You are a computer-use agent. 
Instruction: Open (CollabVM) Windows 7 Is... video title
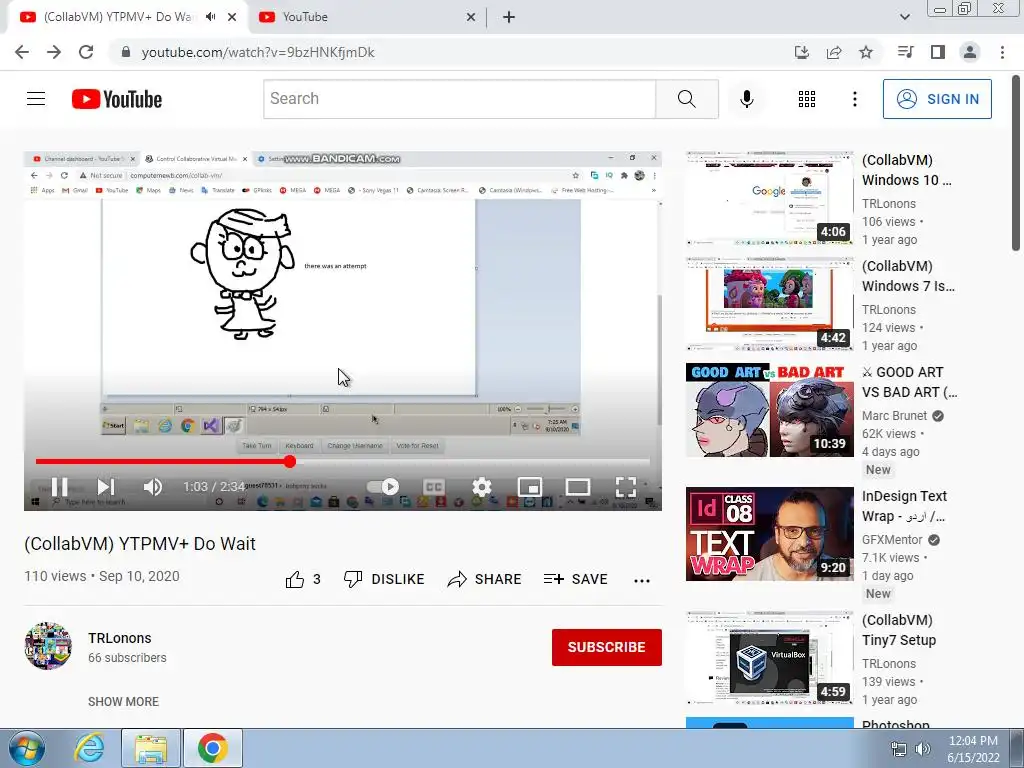(908, 276)
